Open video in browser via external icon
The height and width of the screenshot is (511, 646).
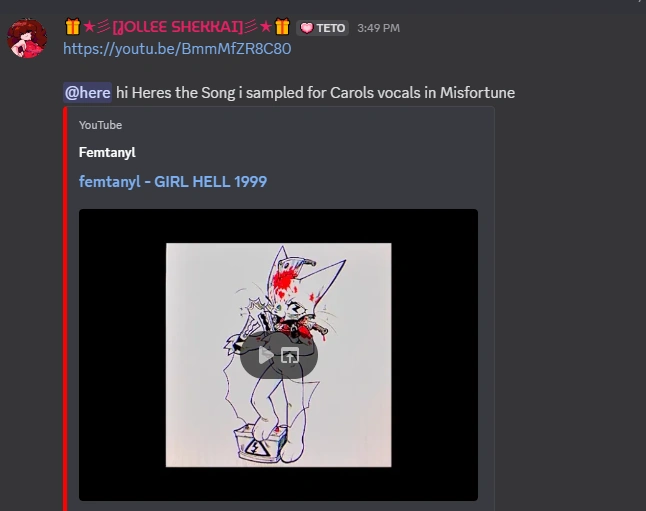[x=290, y=355]
